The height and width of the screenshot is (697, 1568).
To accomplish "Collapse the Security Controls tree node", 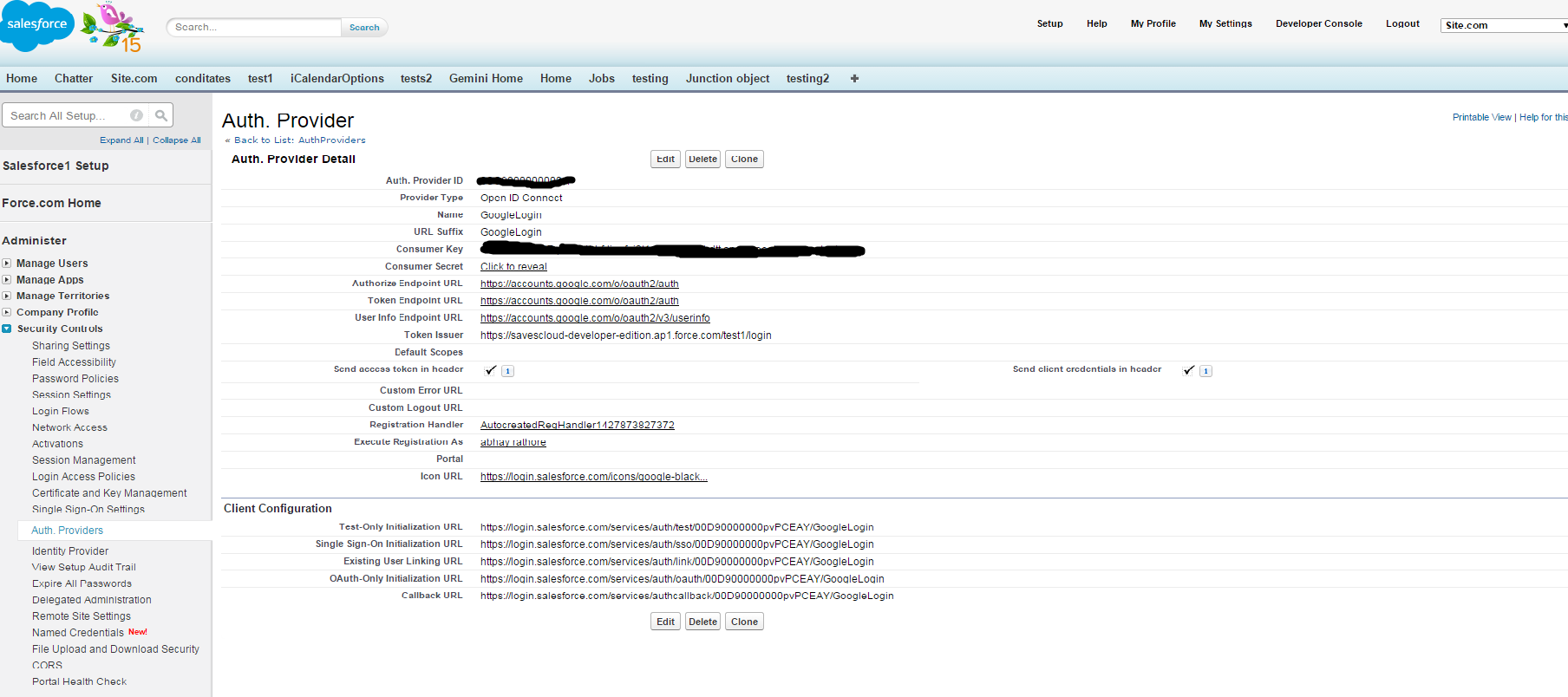I will coord(7,329).
